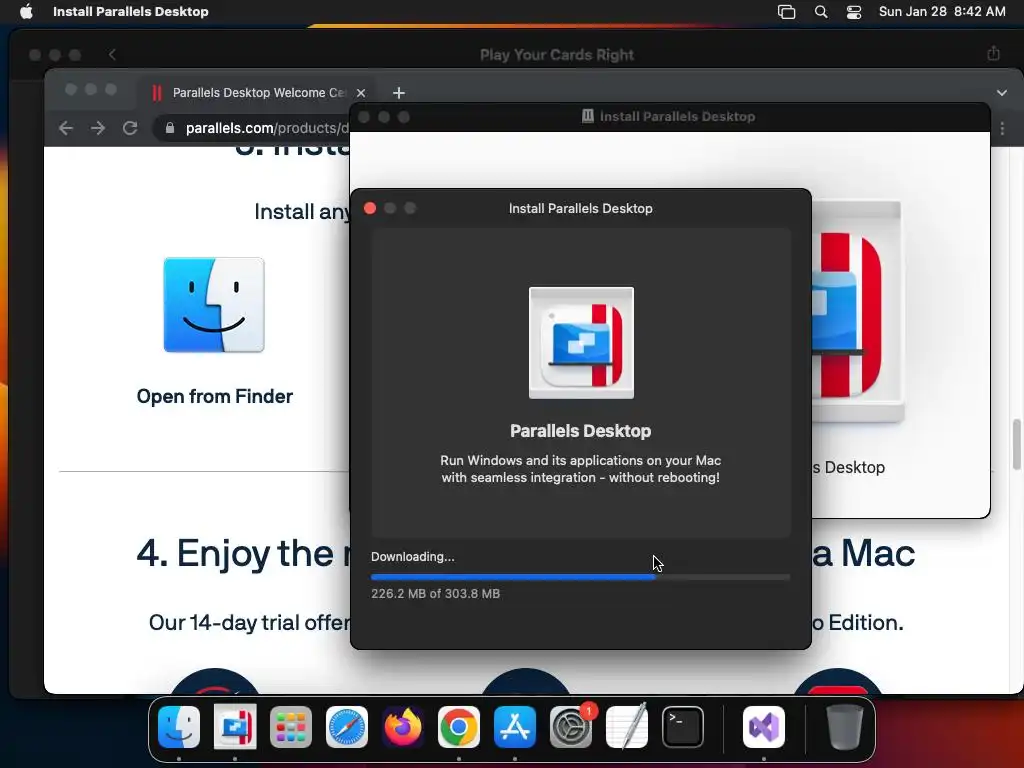
Task: Open the Chrome three-dot menu
Action: point(1002,129)
